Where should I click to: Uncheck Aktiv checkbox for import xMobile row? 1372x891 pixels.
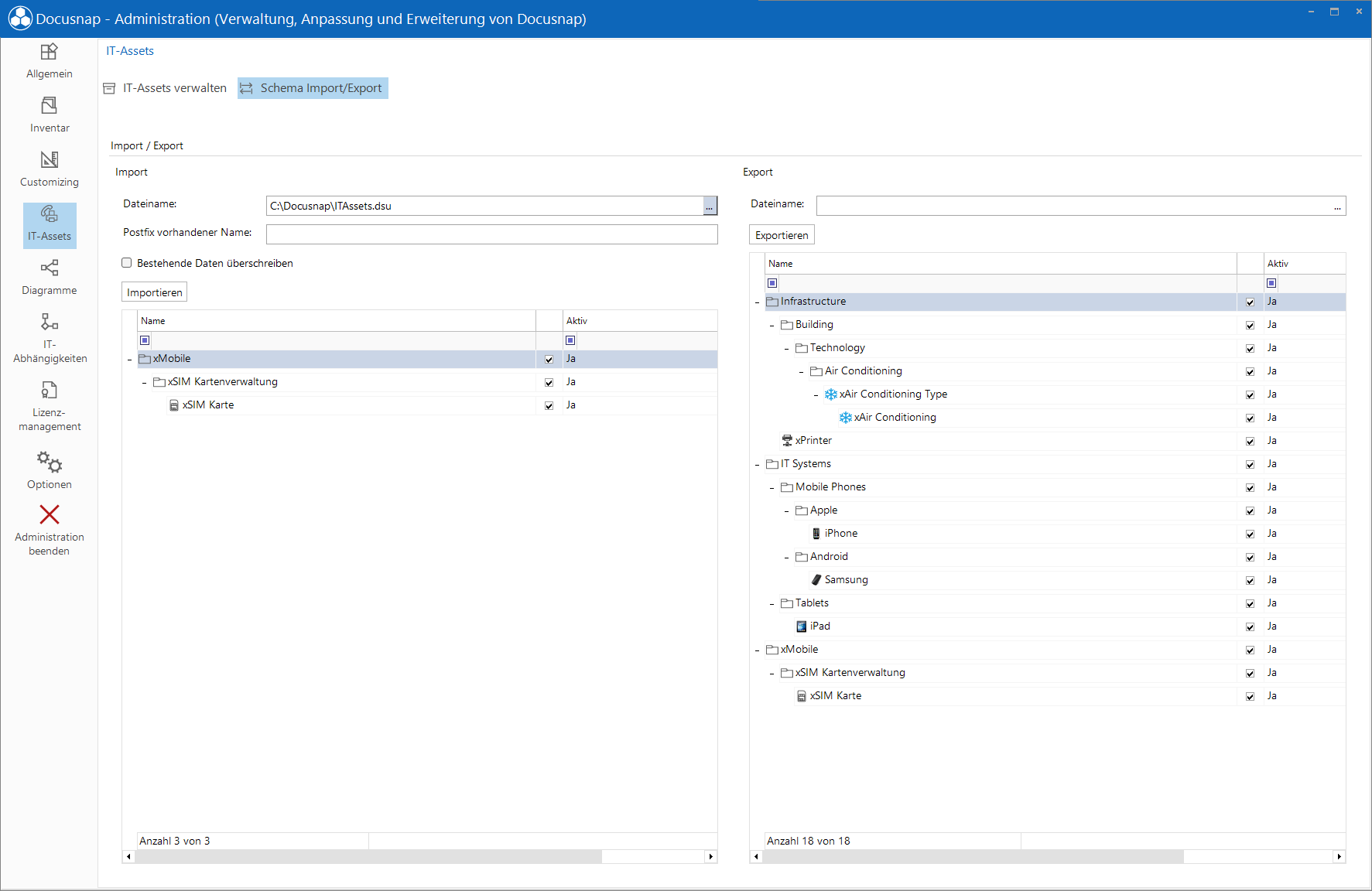(549, 360)
